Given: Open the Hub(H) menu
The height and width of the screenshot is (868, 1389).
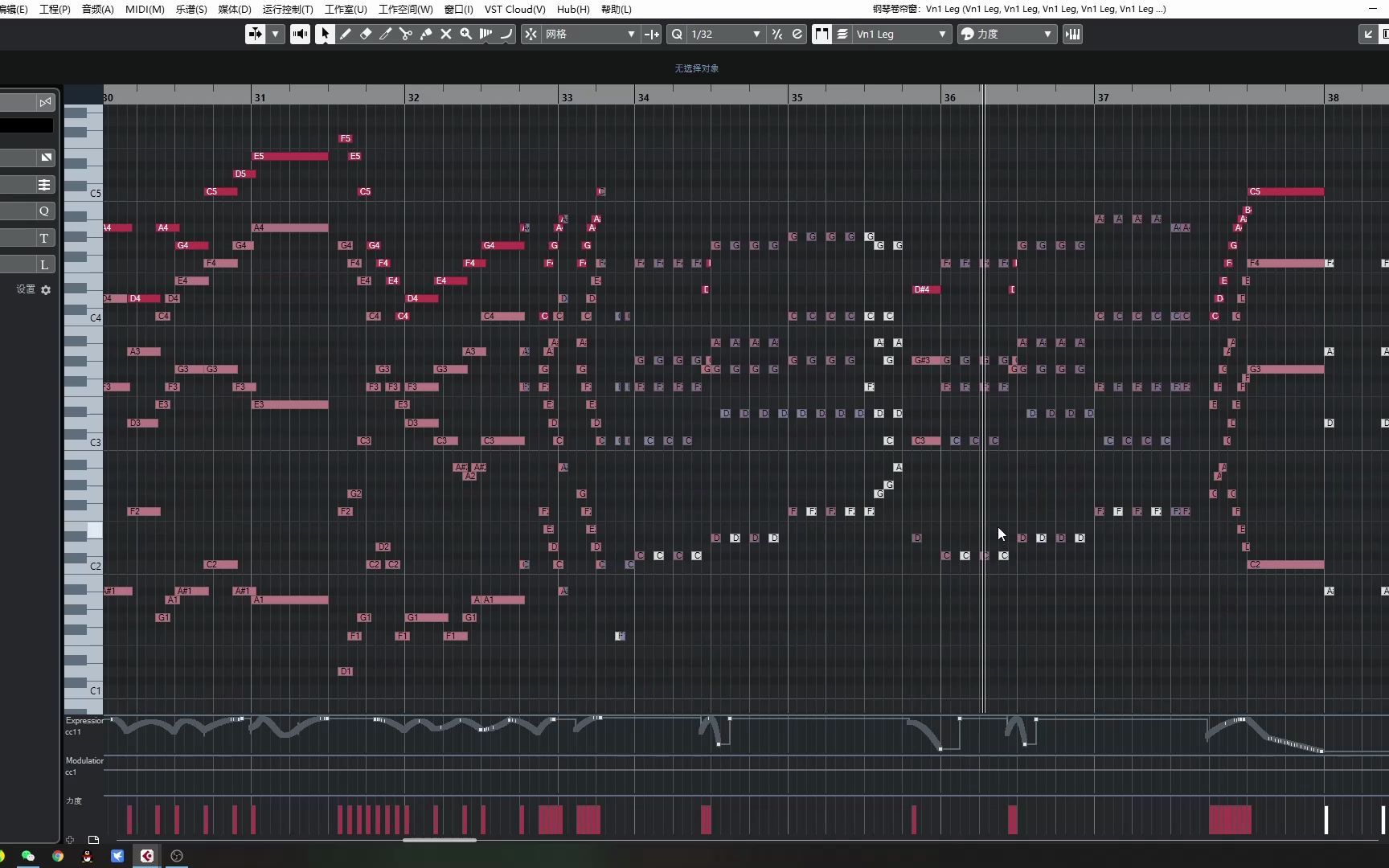Looking at the screenshot, I should coord(573,9).
